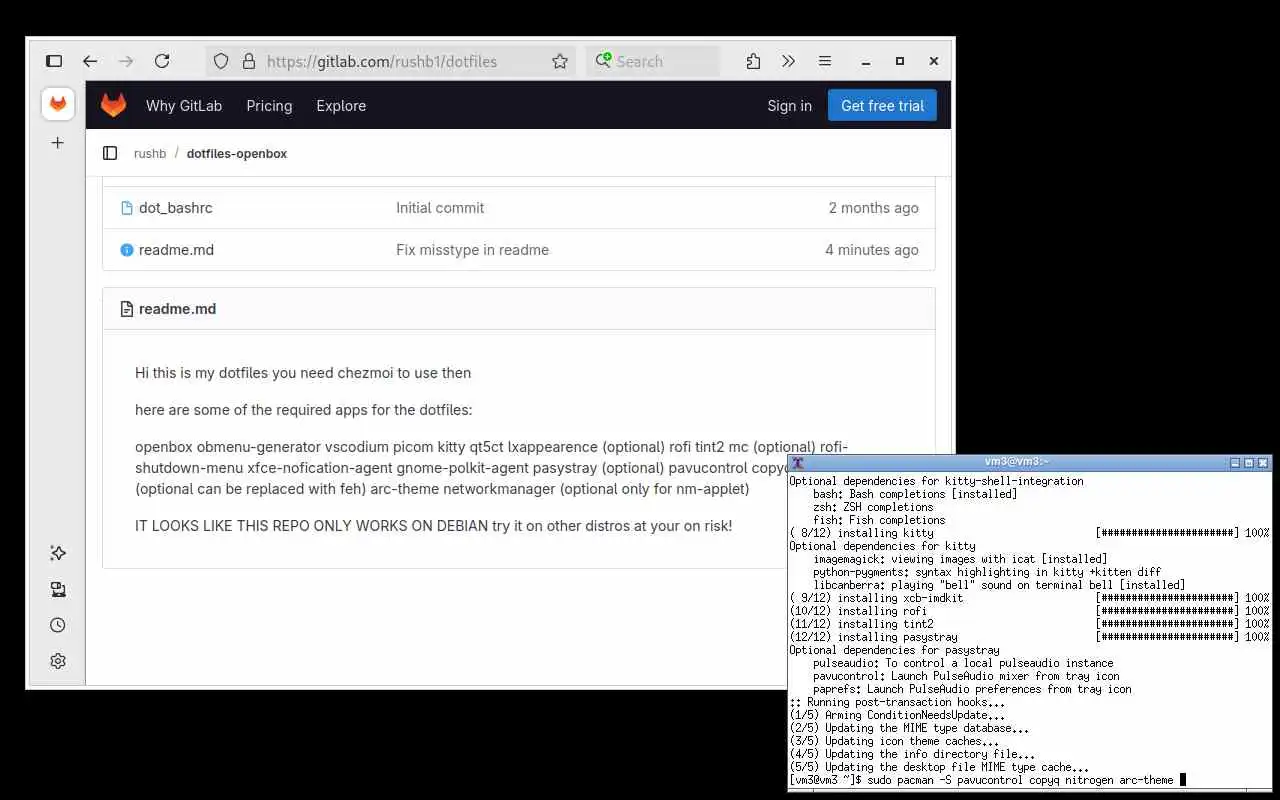Viewport: 1280px width, 800px height.
Task: Click the GitLab fox logo
Action: coord(114,105)
